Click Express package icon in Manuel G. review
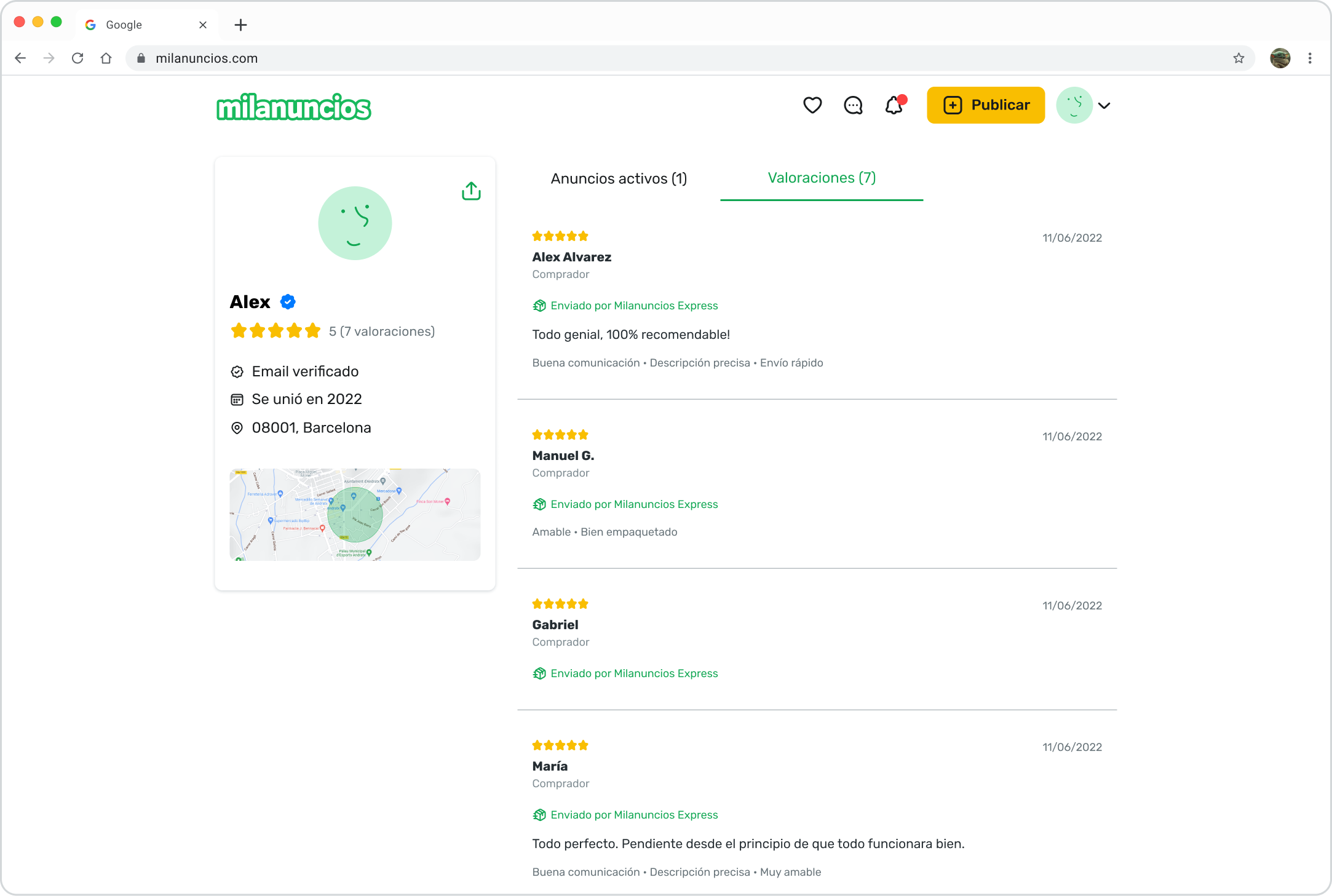 point(539,504)
